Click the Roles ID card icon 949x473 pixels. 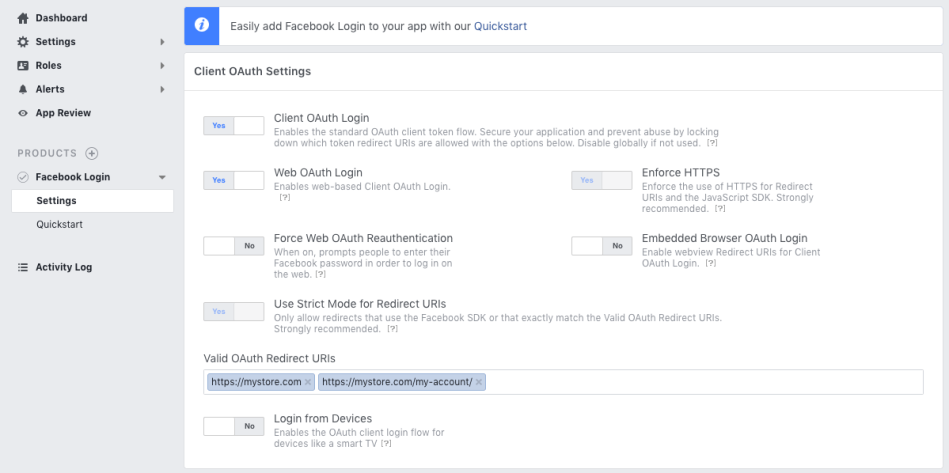[23, 65]
